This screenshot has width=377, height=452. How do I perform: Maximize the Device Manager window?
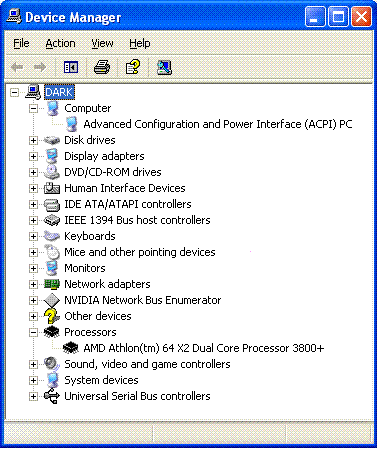(x=338, y=17)
